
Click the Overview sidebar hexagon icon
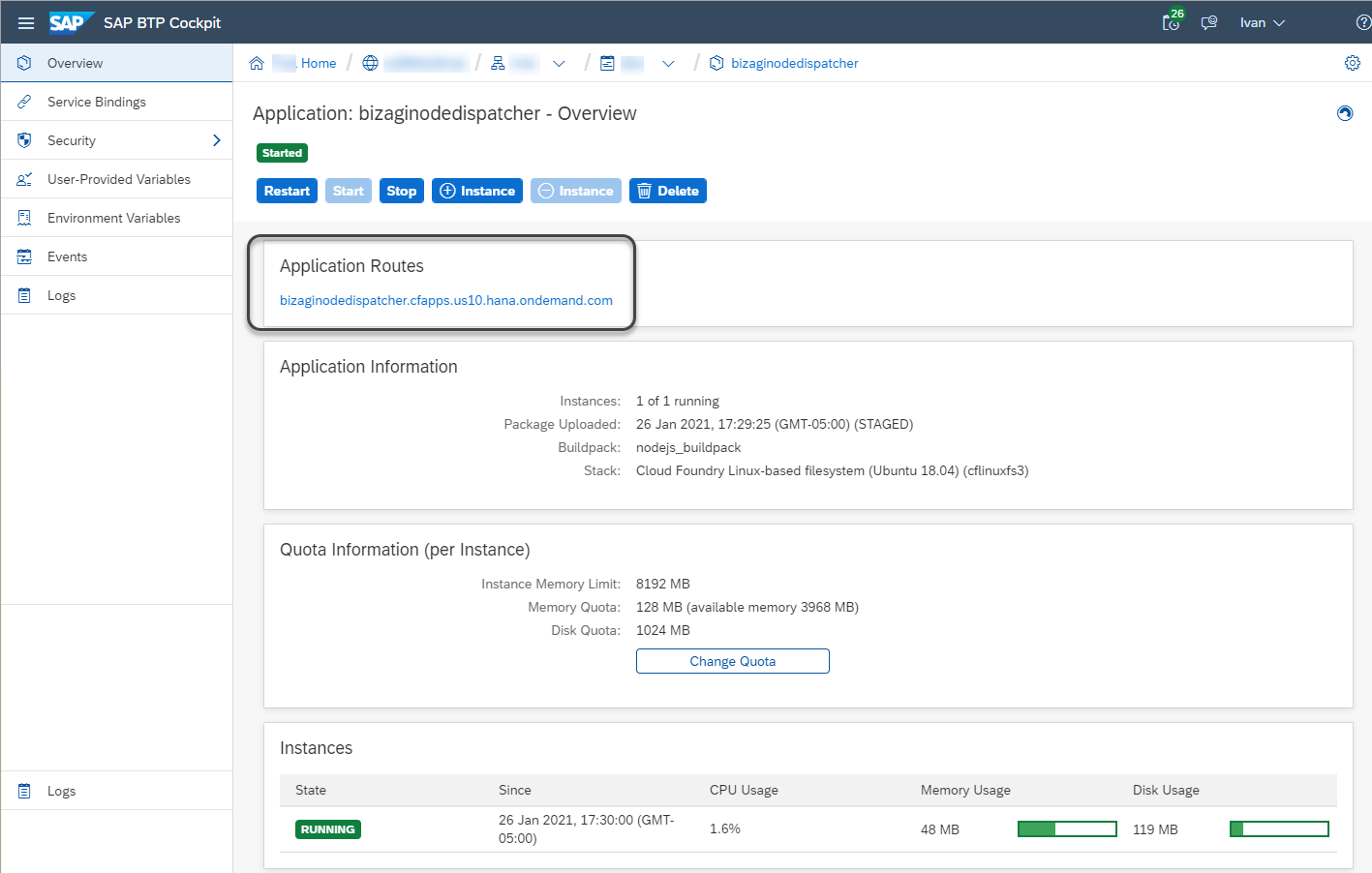point(24,63)
